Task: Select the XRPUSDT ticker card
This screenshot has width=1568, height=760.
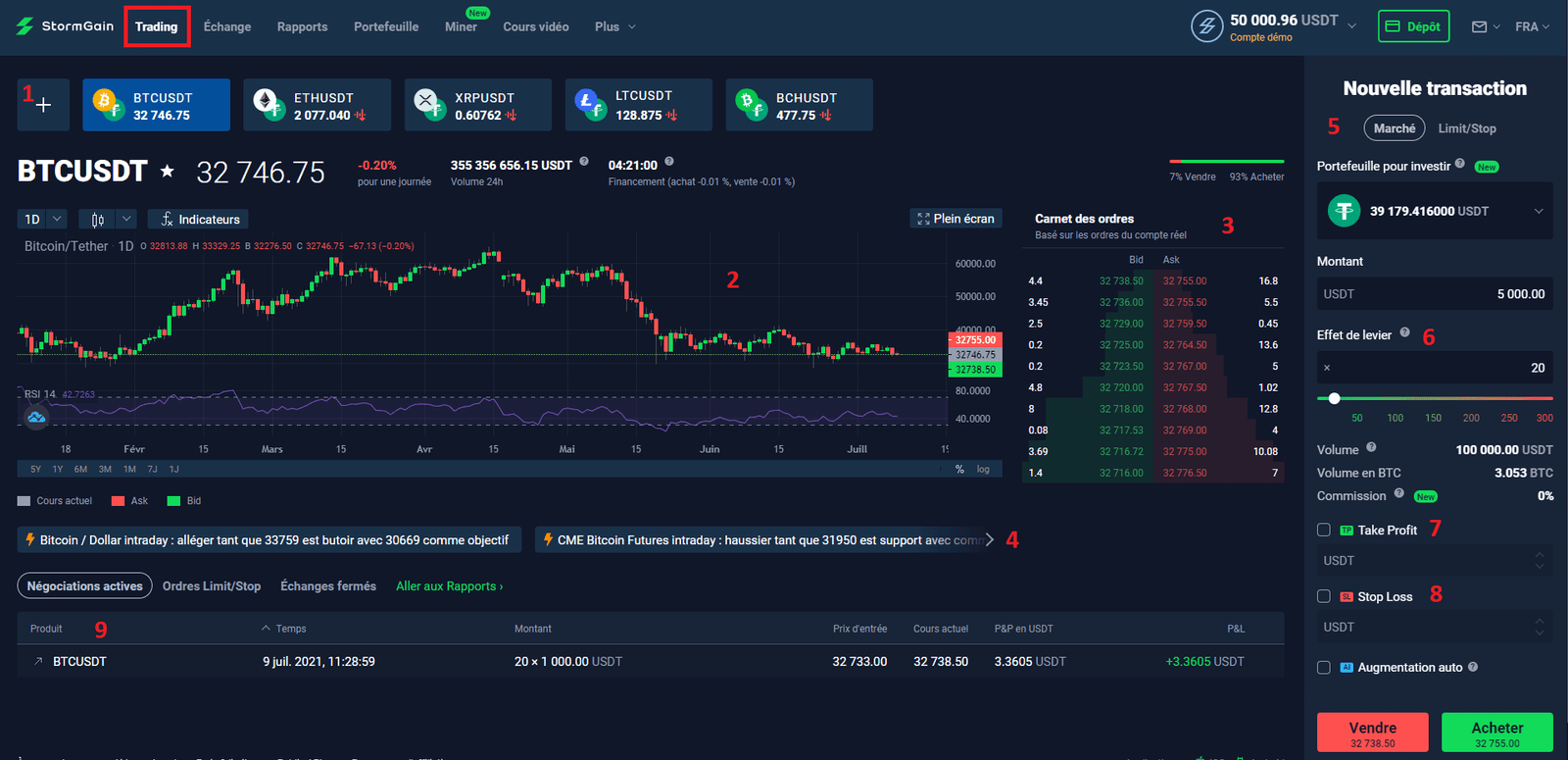Action: point(477,105)
